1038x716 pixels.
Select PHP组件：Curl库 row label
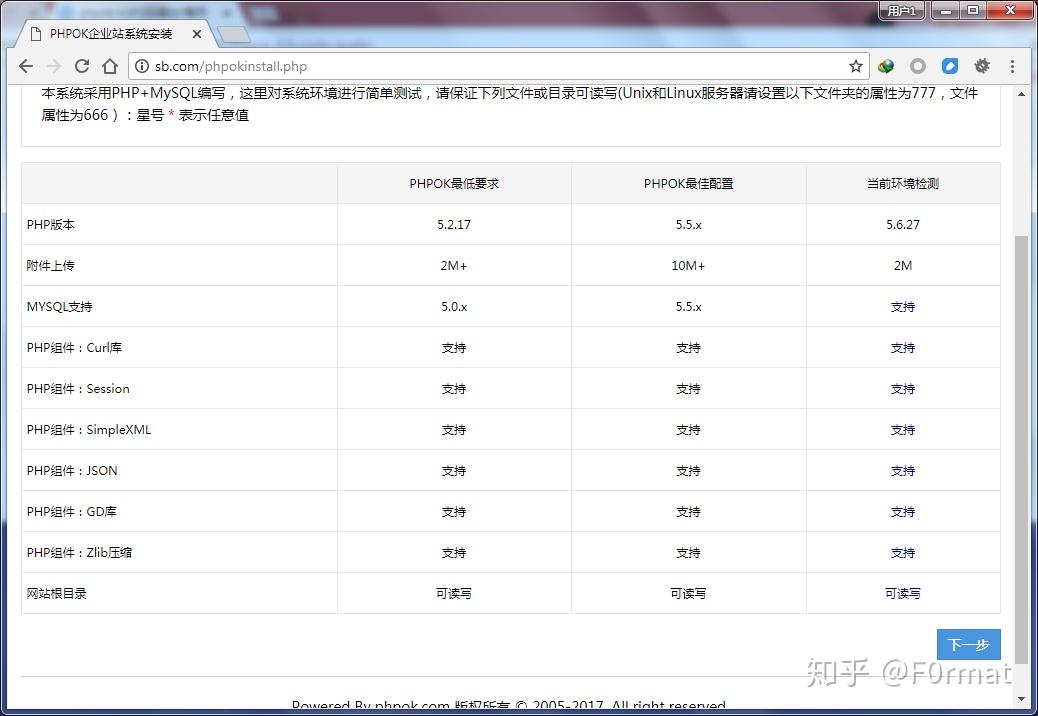pyautogui.click(x=74, y=347)
